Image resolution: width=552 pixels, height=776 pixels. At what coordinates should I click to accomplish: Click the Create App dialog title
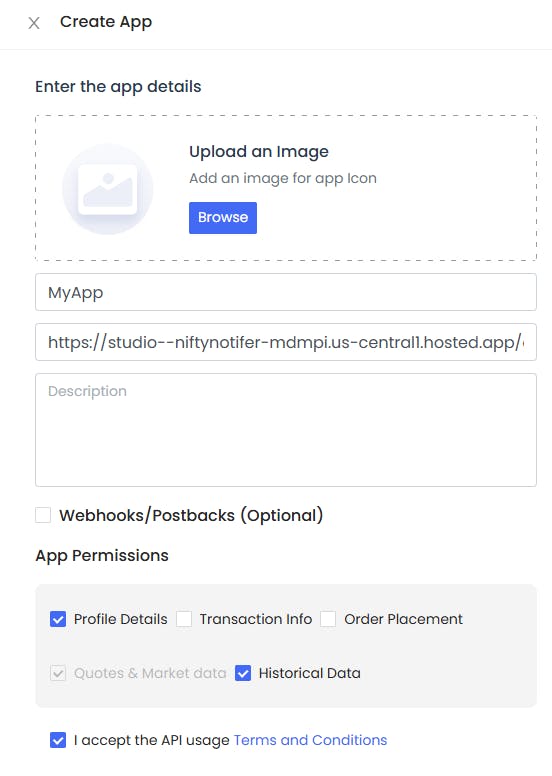pos(106,22)
